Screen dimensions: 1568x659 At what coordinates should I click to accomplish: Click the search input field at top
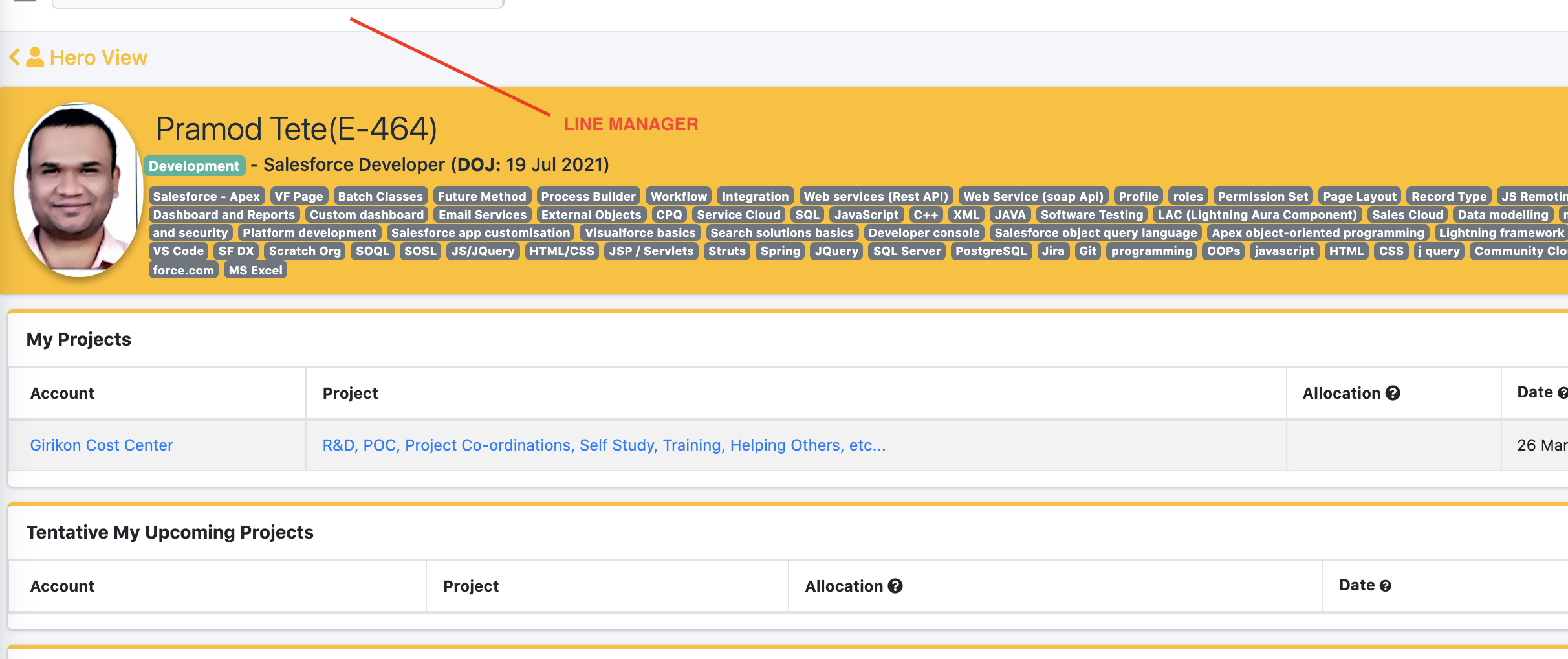tap(278, 4)
